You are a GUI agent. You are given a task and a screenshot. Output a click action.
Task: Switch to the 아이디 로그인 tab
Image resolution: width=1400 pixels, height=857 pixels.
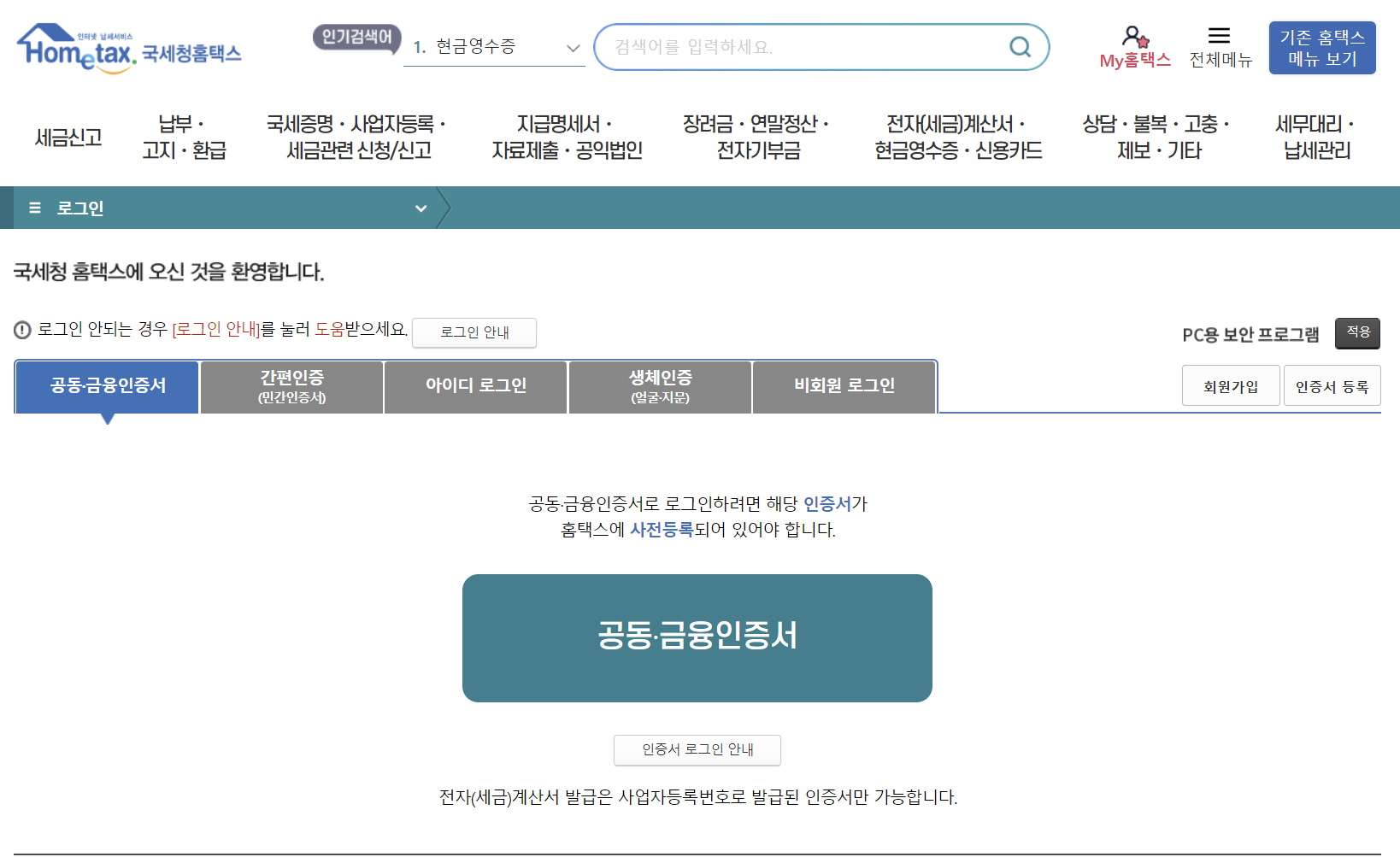point(475,386)
